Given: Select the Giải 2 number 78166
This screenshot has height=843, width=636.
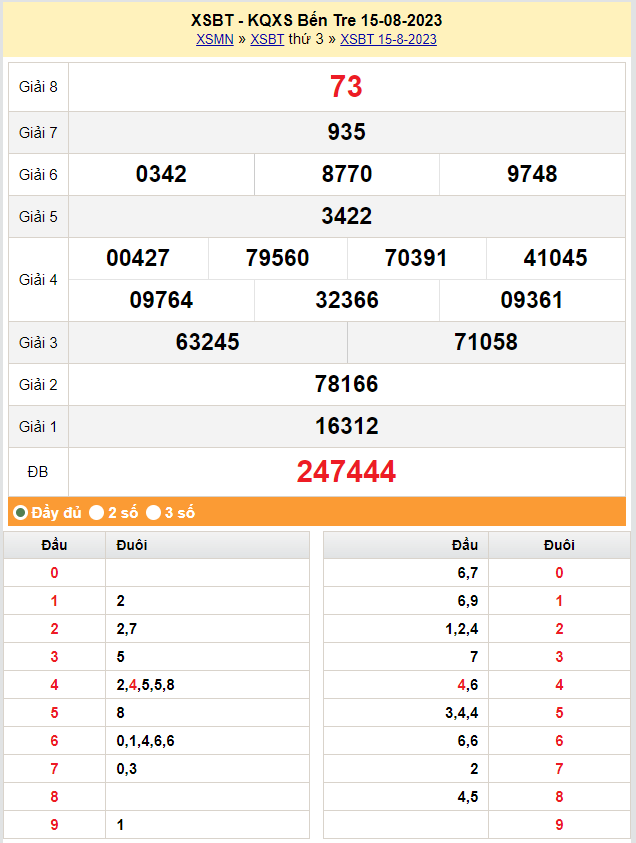Looking at the screenshot, I should 346,384.
